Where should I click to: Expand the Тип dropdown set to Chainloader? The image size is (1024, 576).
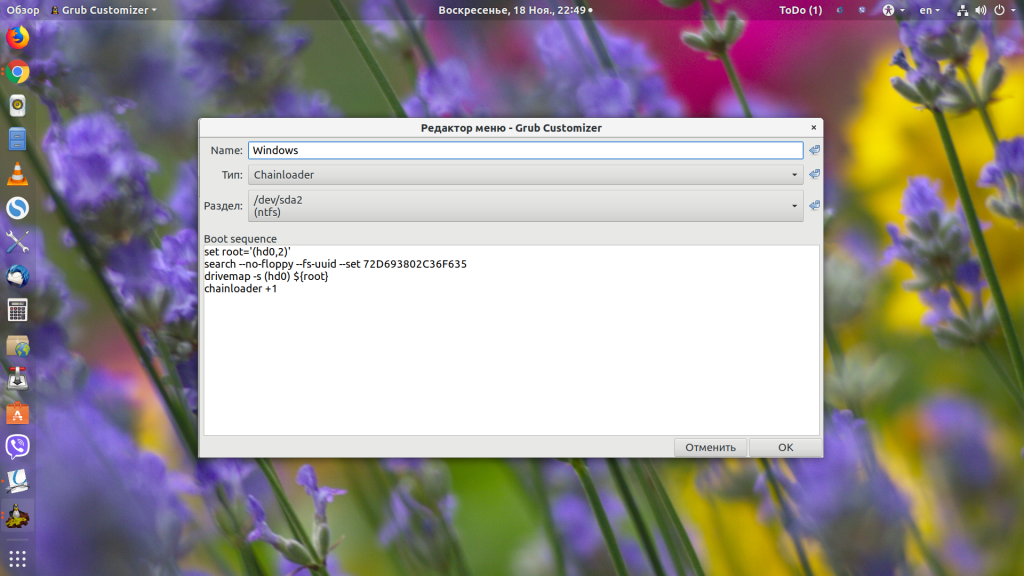point(525,174)
